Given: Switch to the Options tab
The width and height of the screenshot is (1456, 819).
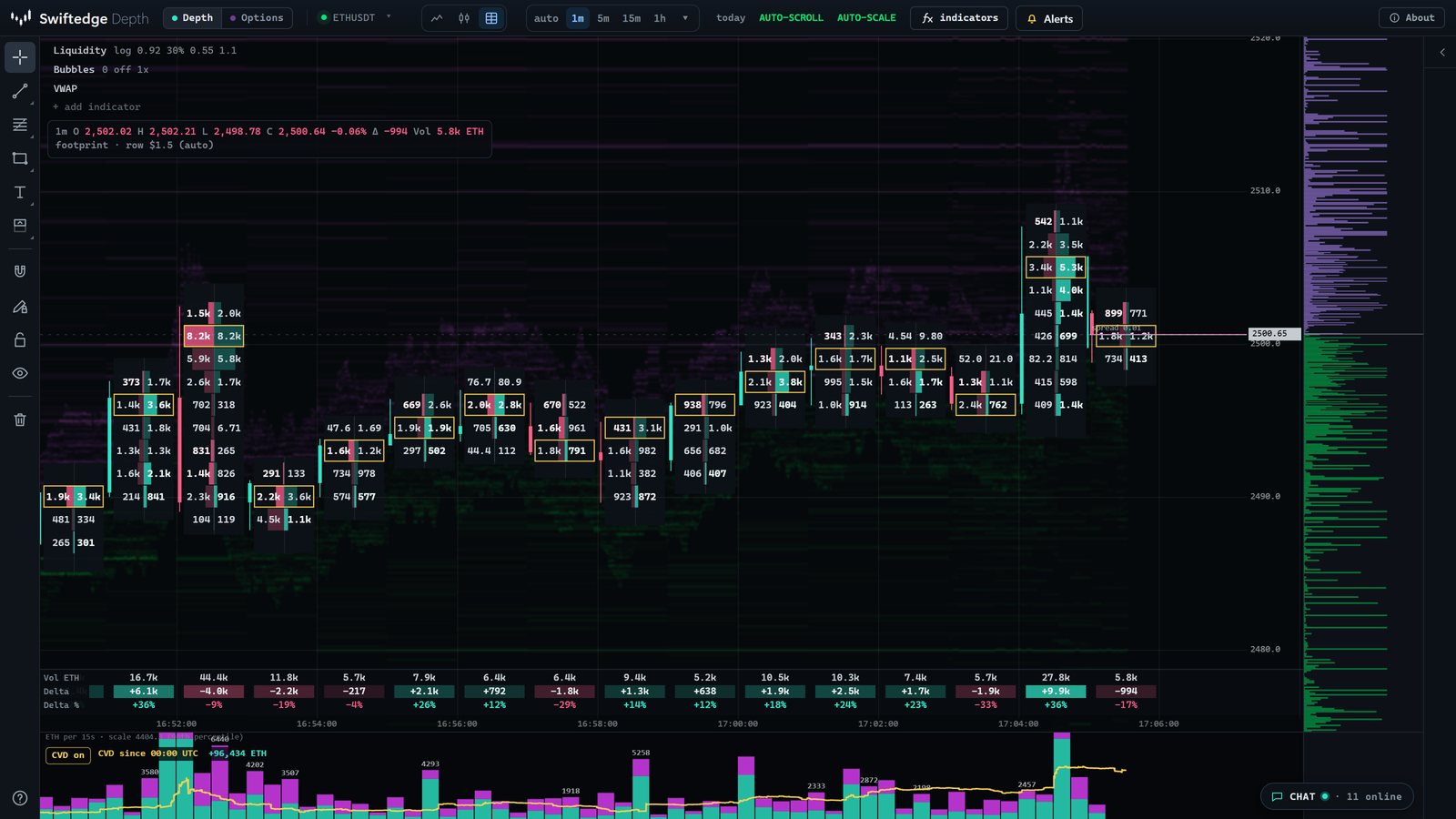Looking at the screenshot, I should pyautogui.click(x=257, y=18).
